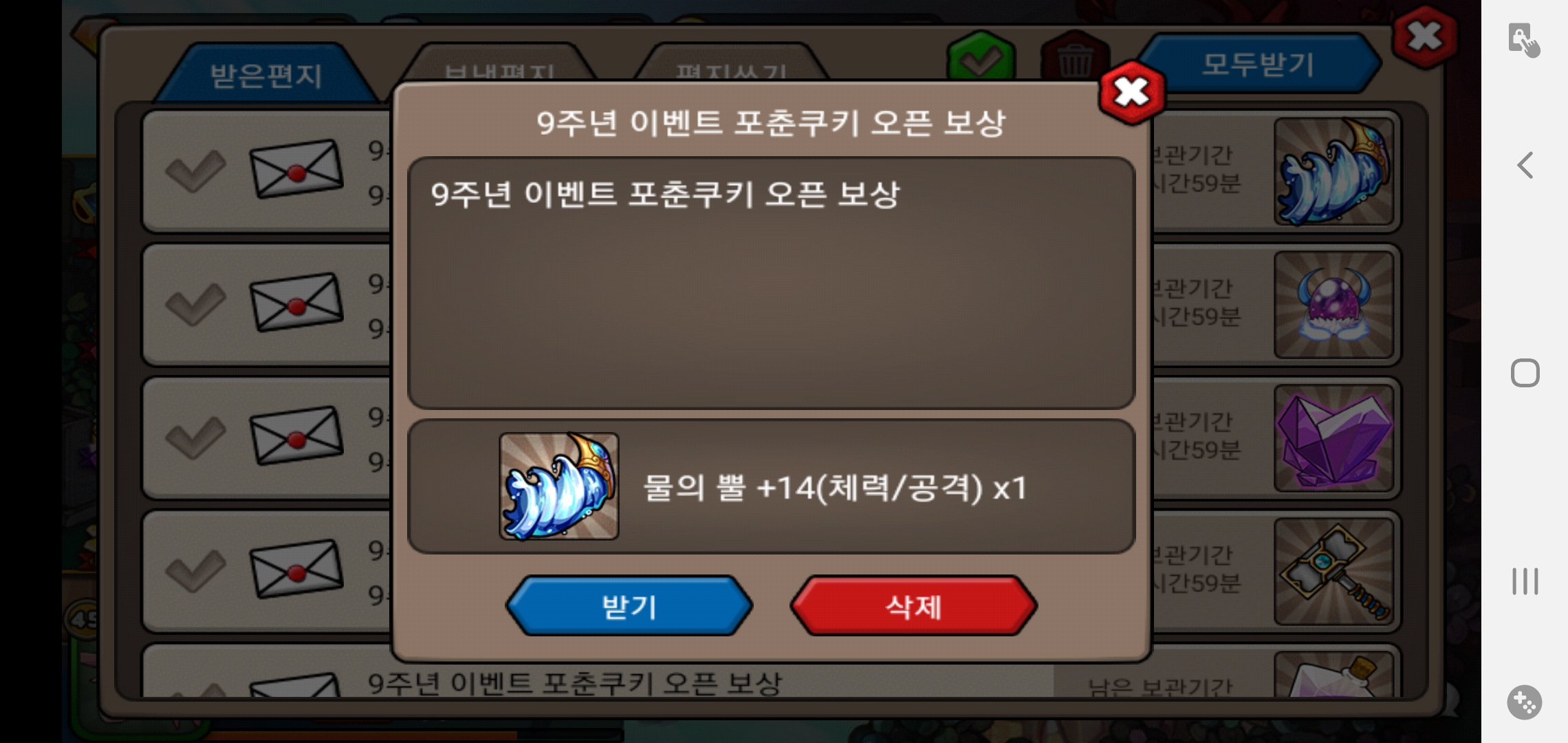Open the envelope icon of first letter
This screenshot has width=1568, height=743.
click(x=296, y=169)
